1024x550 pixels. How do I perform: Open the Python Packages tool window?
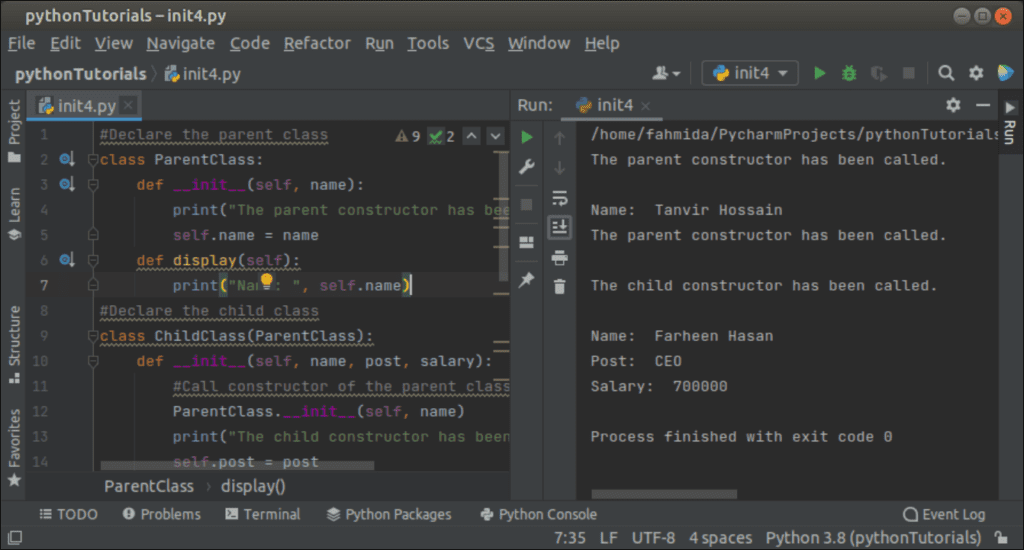pos(389,514)
